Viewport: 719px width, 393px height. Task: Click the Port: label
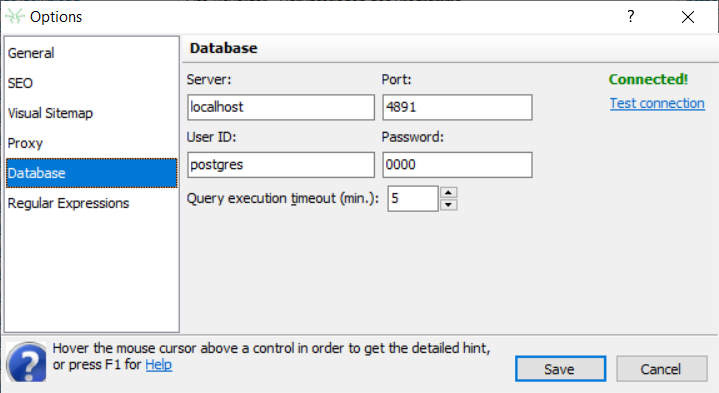397,79
